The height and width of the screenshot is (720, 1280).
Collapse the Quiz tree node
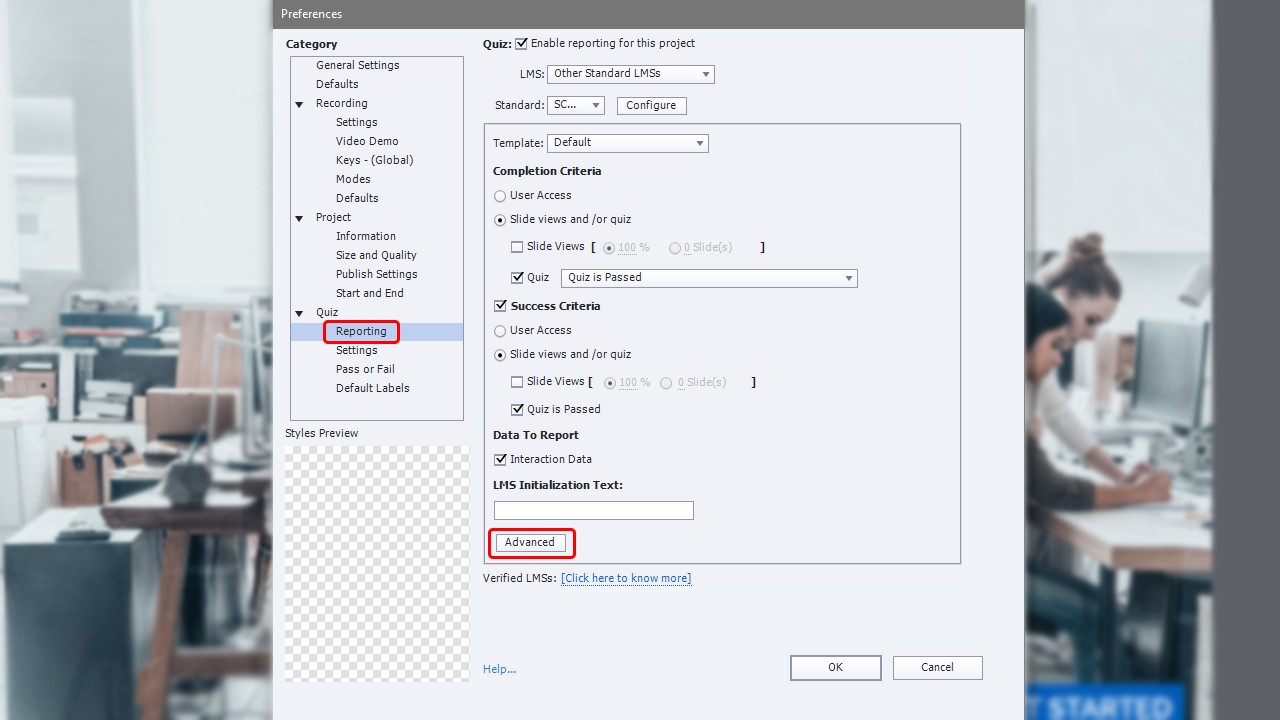pyautogui.click(x=299, y=313)
